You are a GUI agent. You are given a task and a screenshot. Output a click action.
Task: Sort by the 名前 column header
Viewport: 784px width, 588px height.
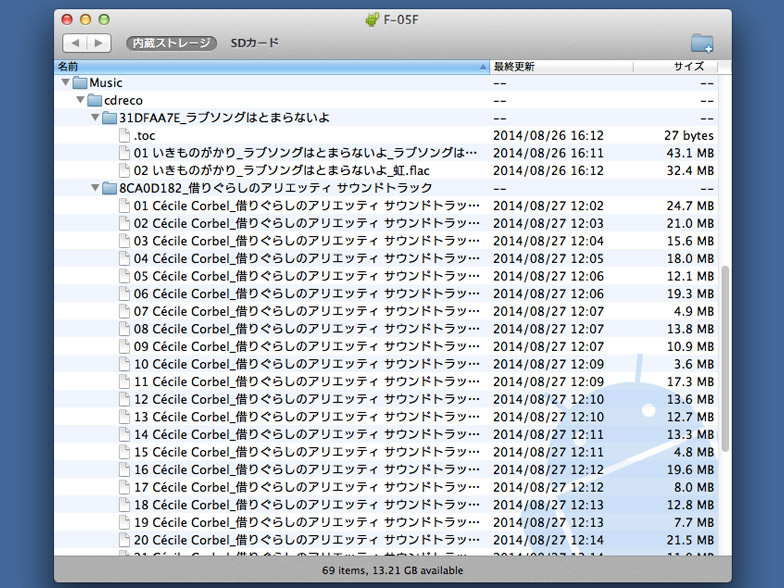[x=272, y=66]
